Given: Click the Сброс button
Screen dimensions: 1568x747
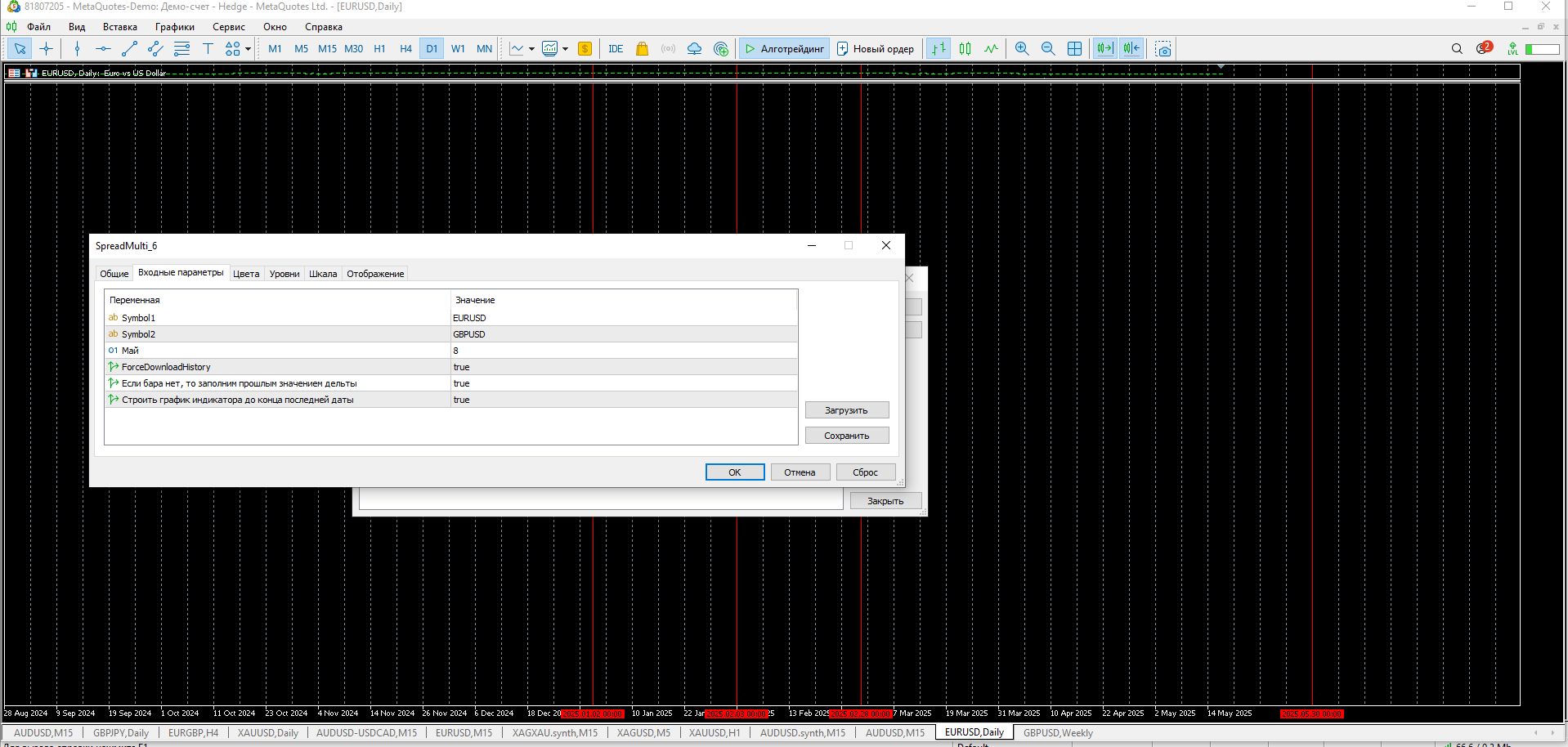Looking at the screenshot, I should [865, 472].
